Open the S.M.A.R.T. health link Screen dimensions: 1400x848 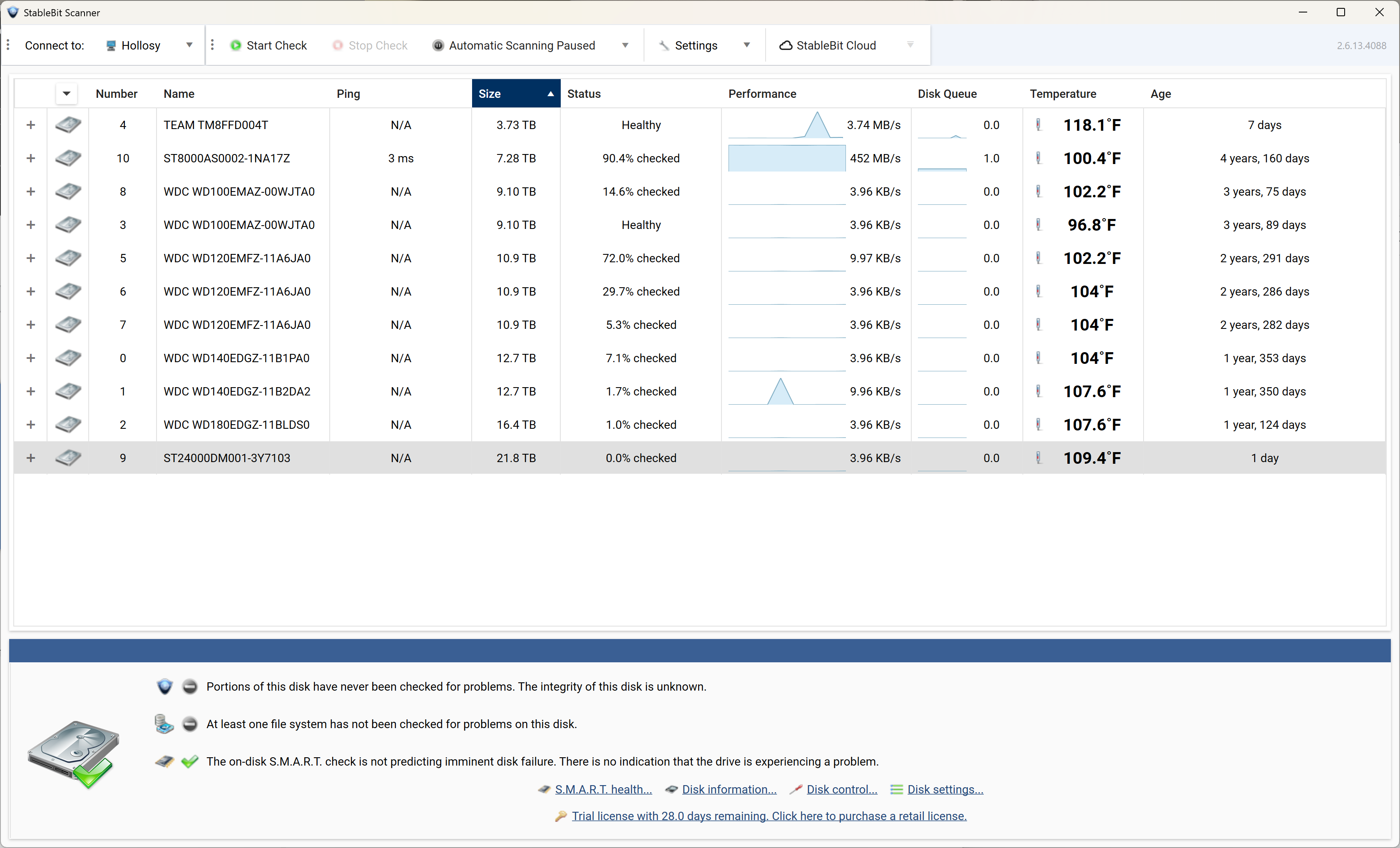[x=603, y=789]
